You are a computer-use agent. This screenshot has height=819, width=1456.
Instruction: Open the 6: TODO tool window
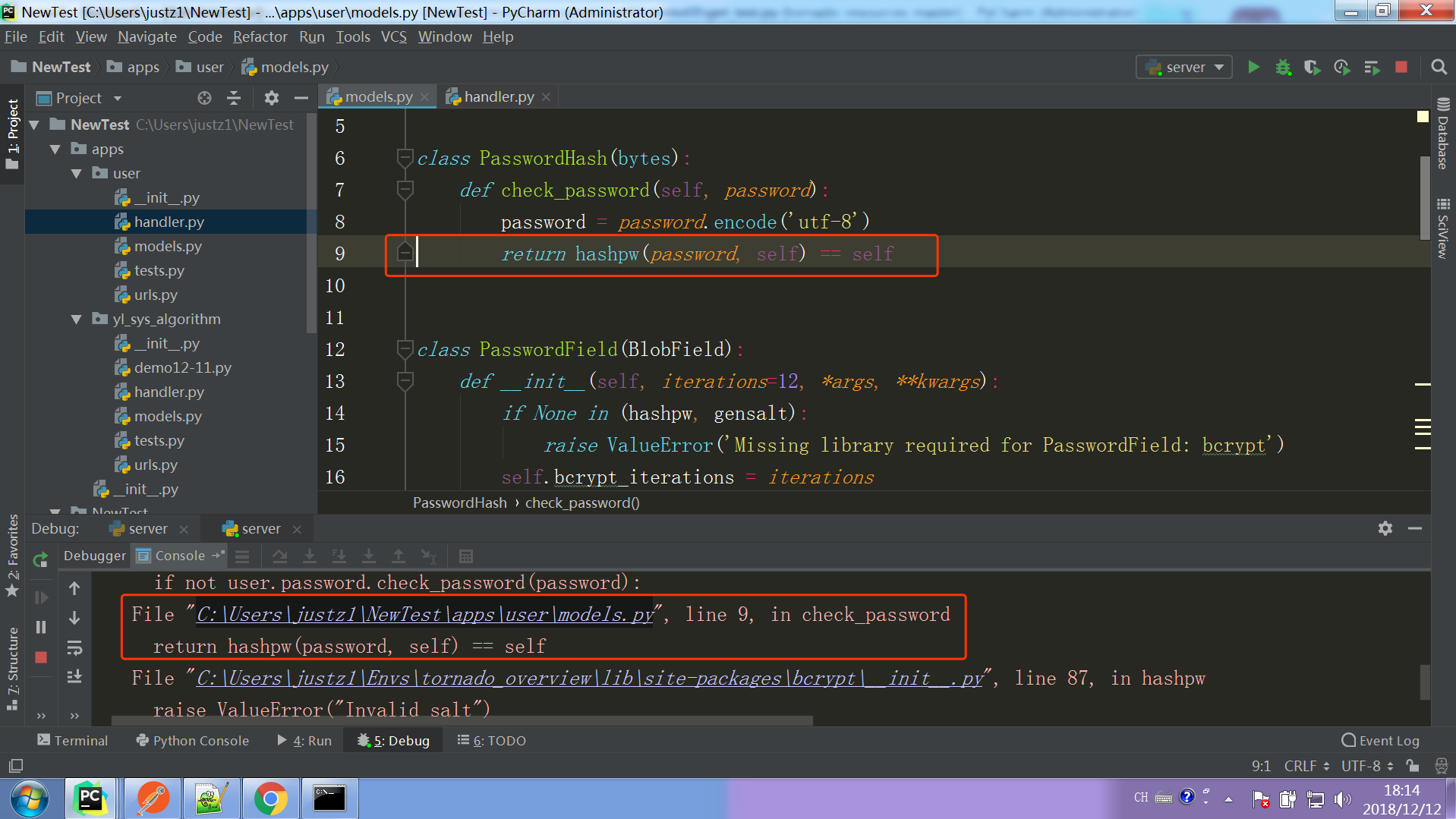491,741
